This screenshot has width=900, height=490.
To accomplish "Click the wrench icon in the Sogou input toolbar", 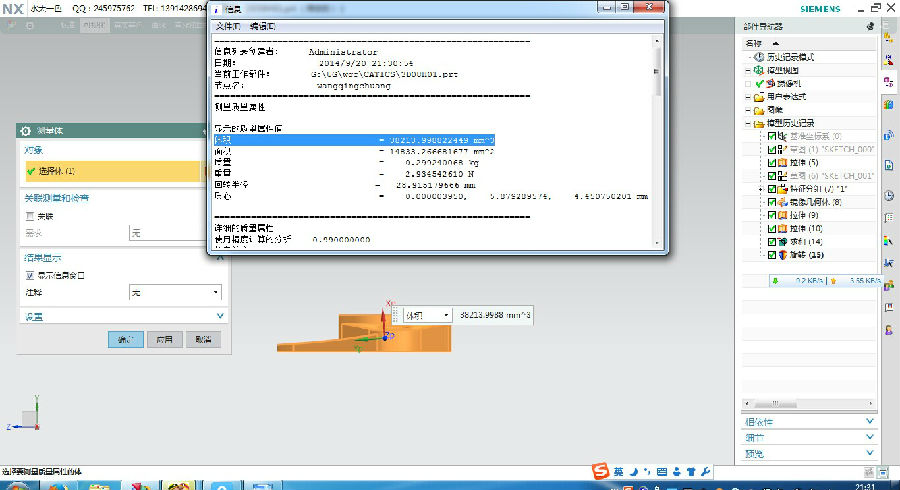I will click(x=707, y=470).
